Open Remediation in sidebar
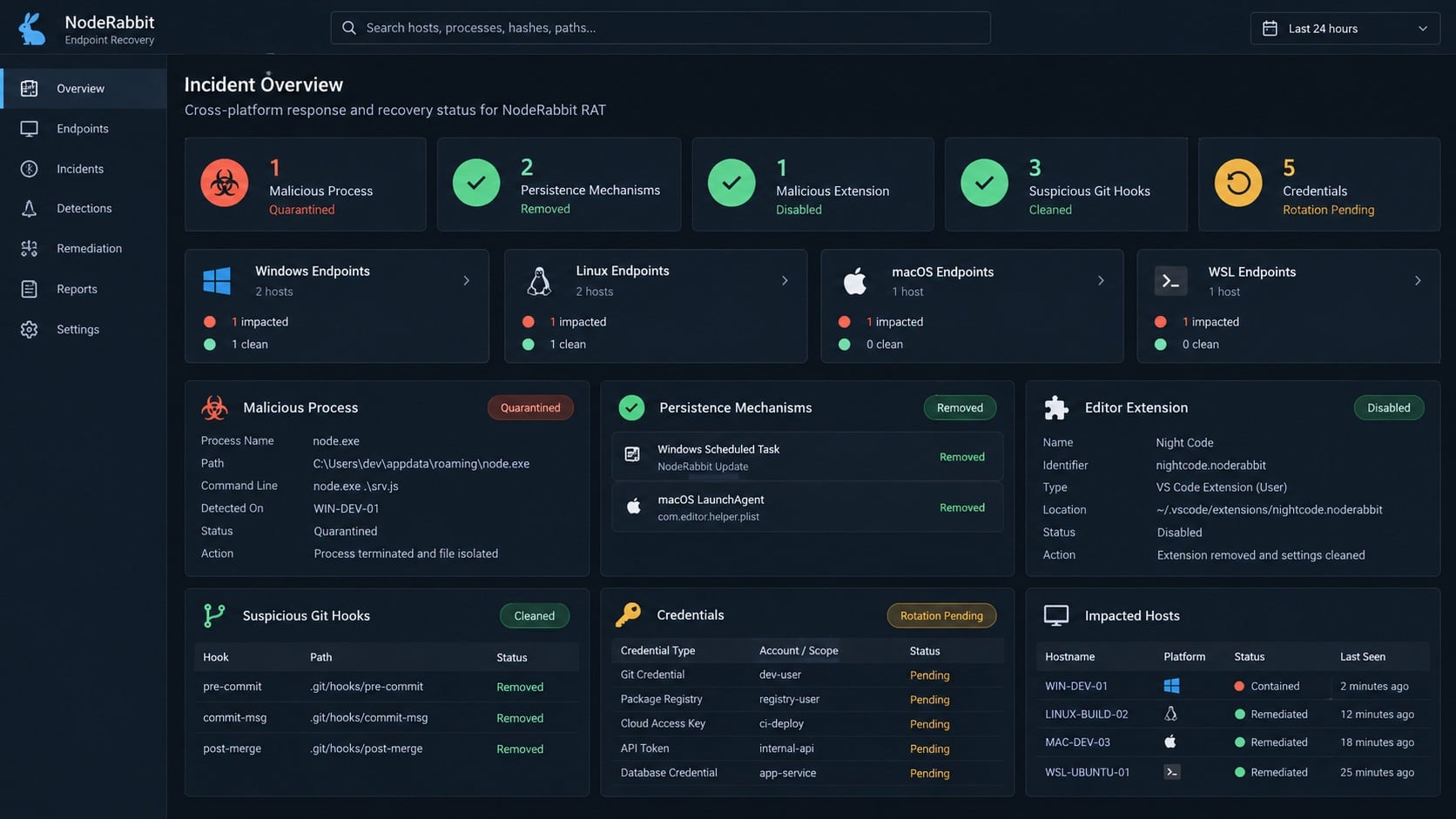This screenshot has height=819, width=1456. (x=84, y=249)
